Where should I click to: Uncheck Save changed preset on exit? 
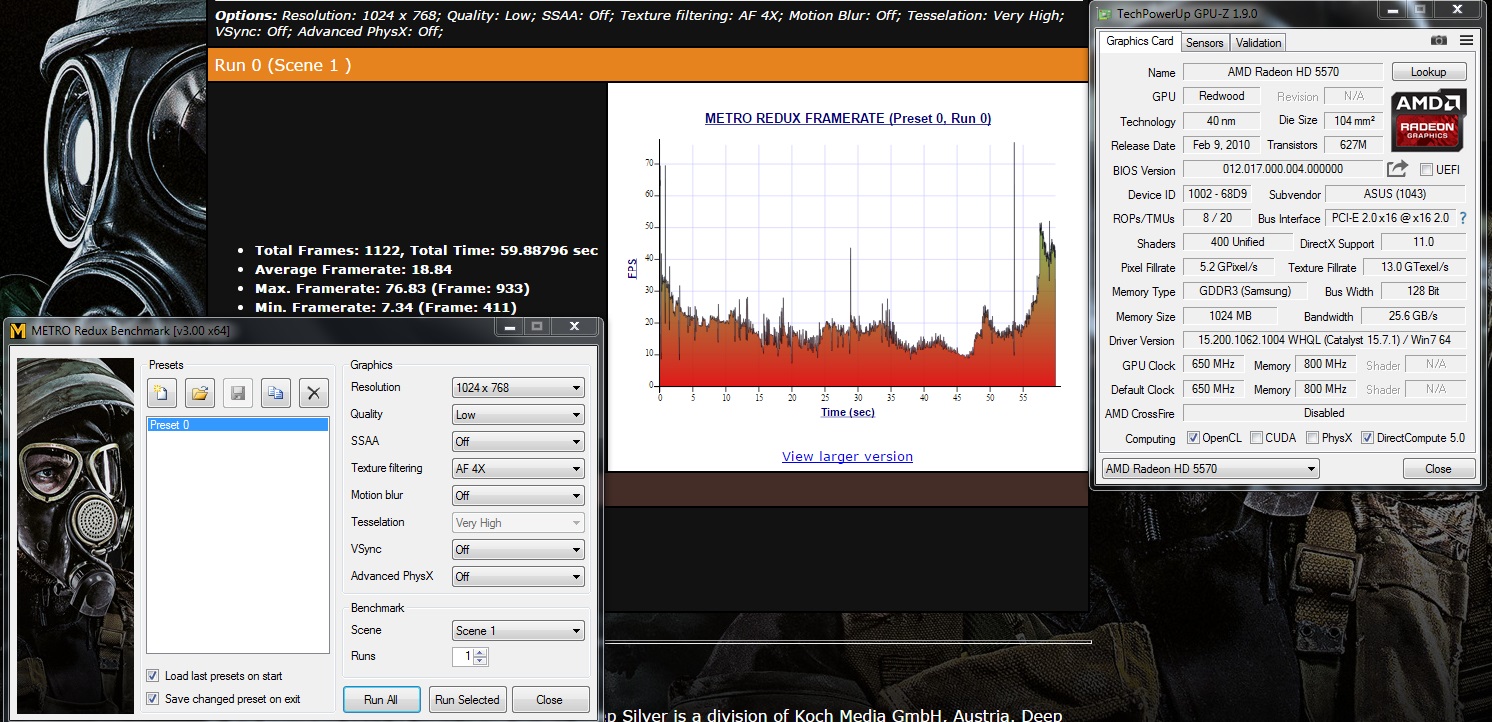(x=153, y=699)
